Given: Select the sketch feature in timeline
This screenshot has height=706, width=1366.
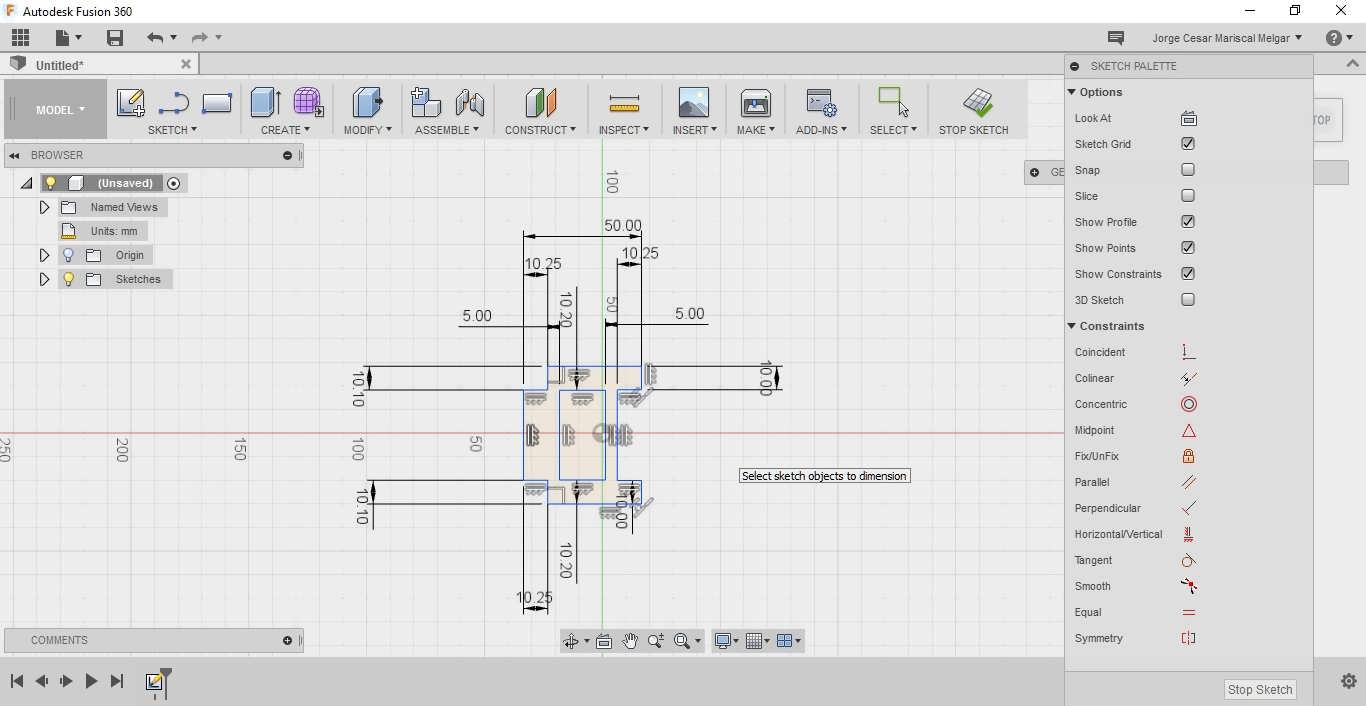Looking at the screenshot, I should [x=154, y=682].
